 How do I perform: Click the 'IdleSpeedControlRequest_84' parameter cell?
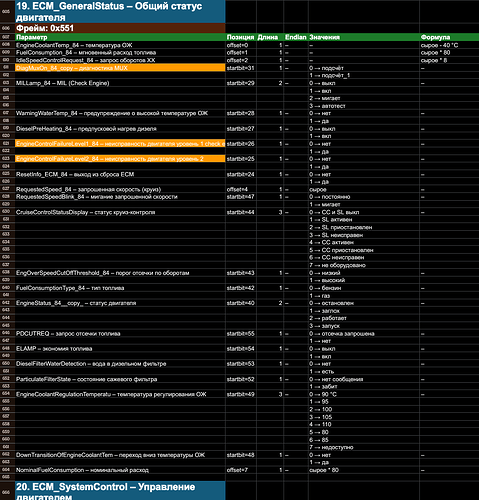click(120, 60)
